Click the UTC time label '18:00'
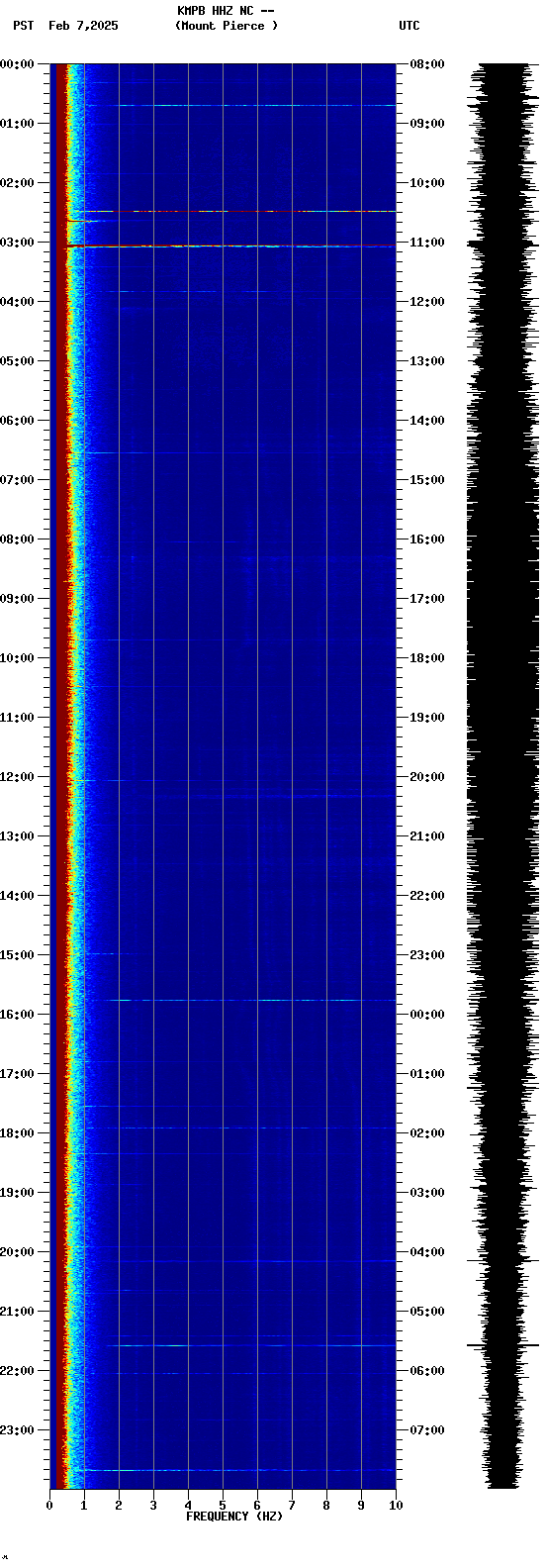The image size is (546, 1568). (x=426, y=658)
